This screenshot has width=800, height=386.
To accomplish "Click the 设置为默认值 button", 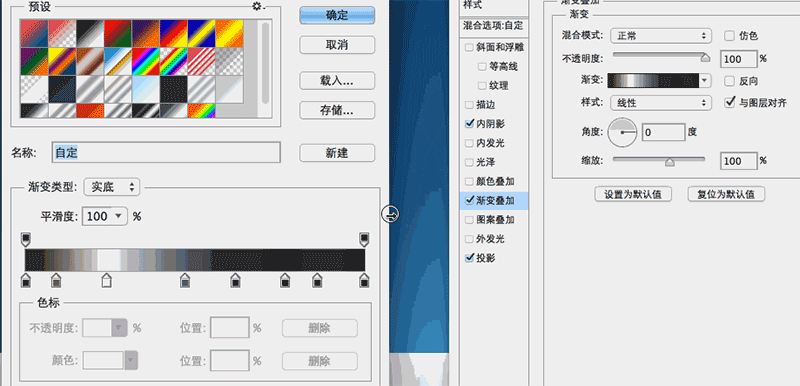I will pyautogui.click(x=633, y=194).
